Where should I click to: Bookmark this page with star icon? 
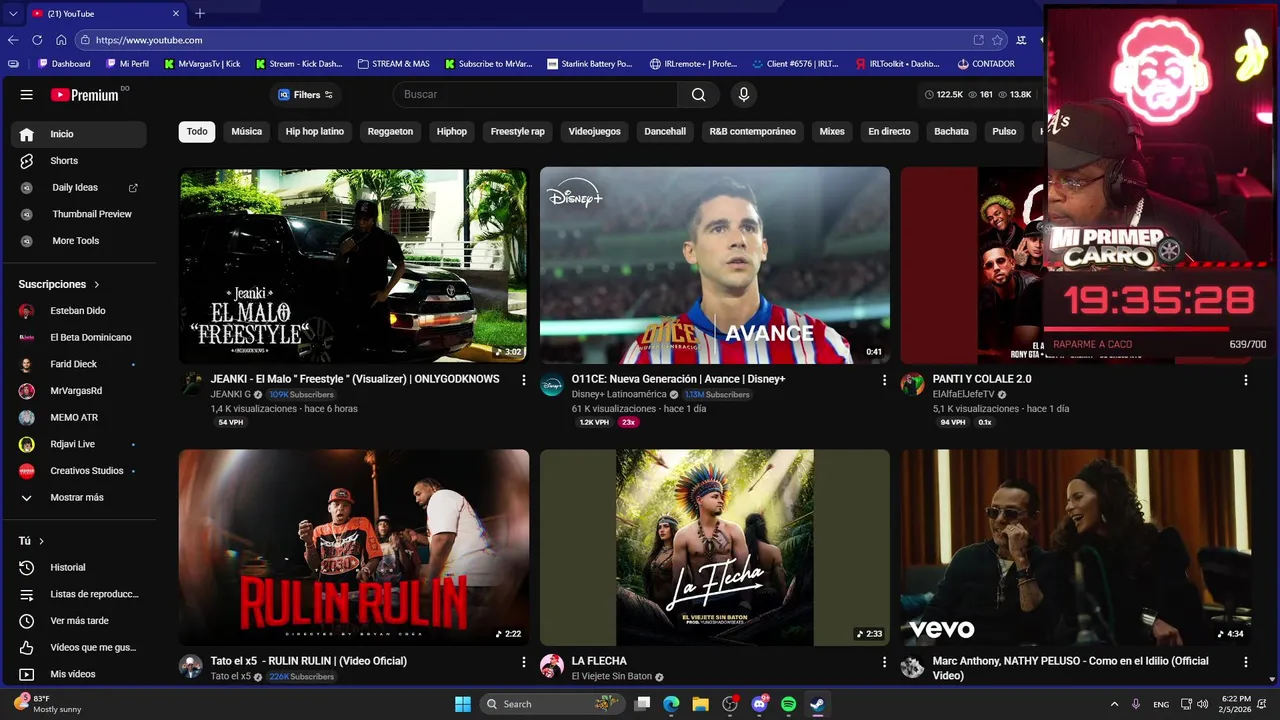click(x=997, y=40)
